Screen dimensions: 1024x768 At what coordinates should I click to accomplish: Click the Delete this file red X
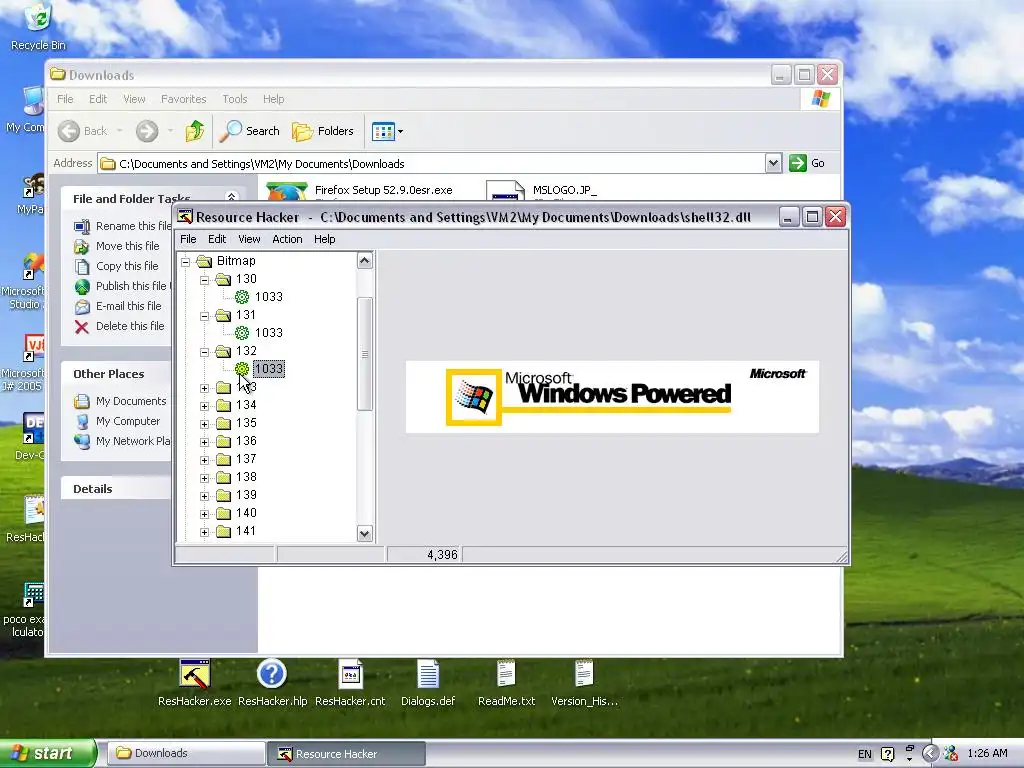82,327
